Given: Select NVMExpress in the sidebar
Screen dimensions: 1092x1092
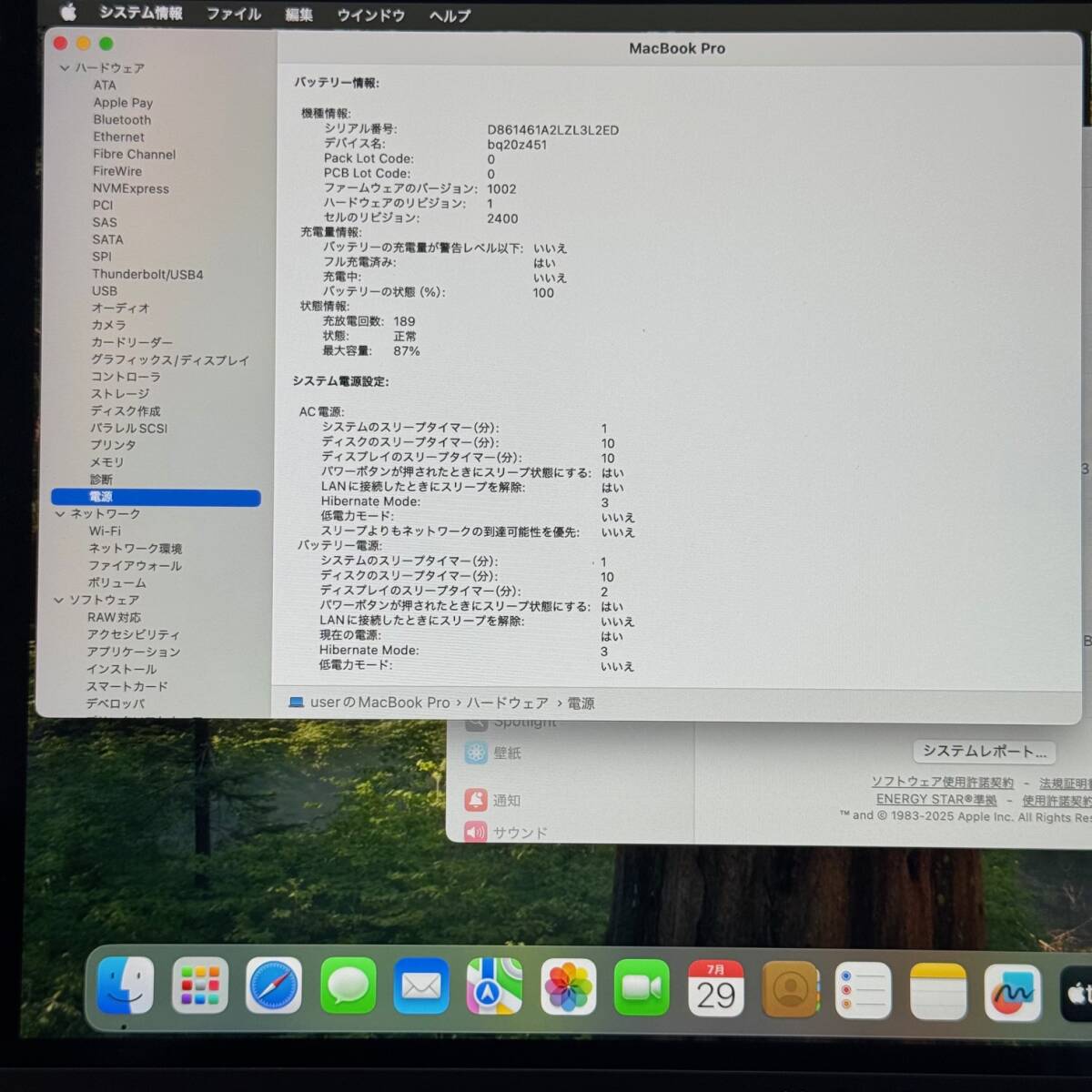Looking at the screenshot, I should tap(130, 188).
